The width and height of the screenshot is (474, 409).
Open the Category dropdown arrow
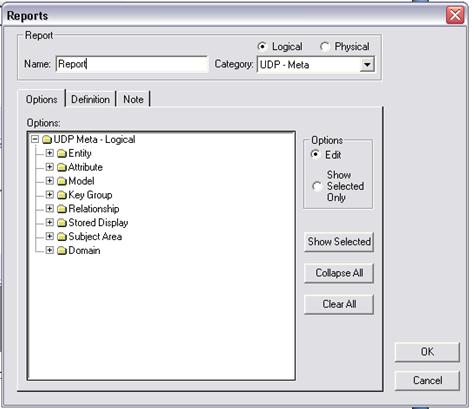[367, 64]
